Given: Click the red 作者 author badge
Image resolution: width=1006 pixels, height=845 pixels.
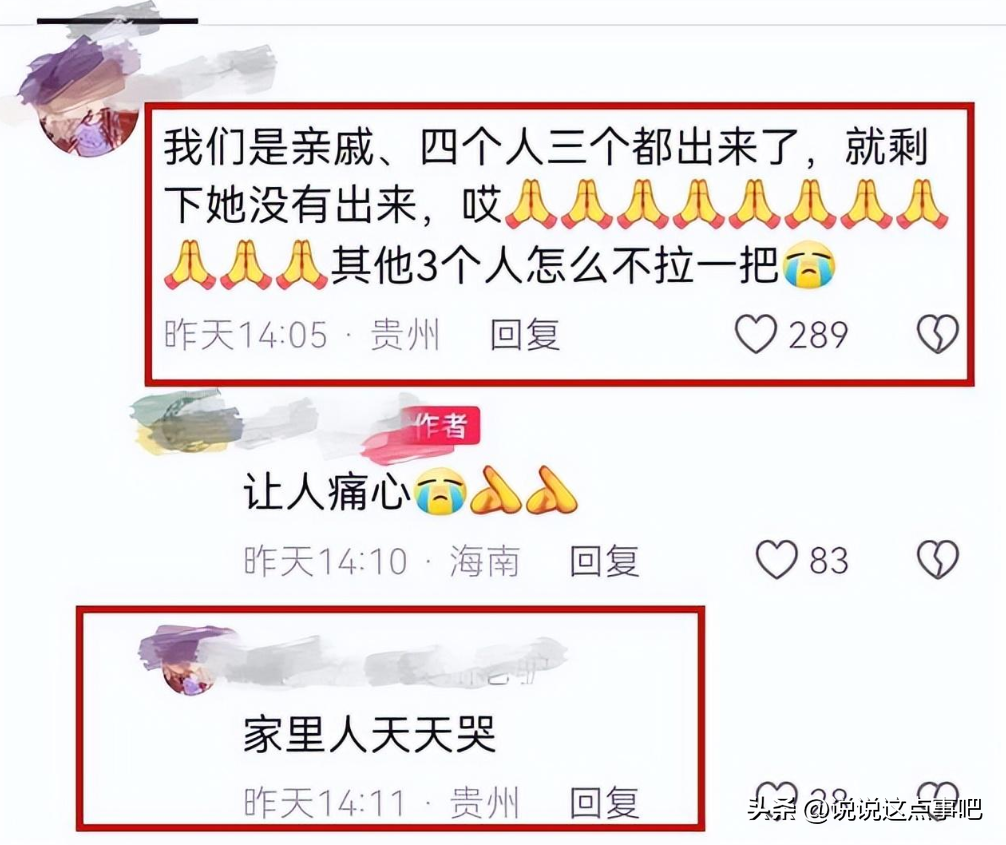Looking at the screenshot, I should point(441,425).
